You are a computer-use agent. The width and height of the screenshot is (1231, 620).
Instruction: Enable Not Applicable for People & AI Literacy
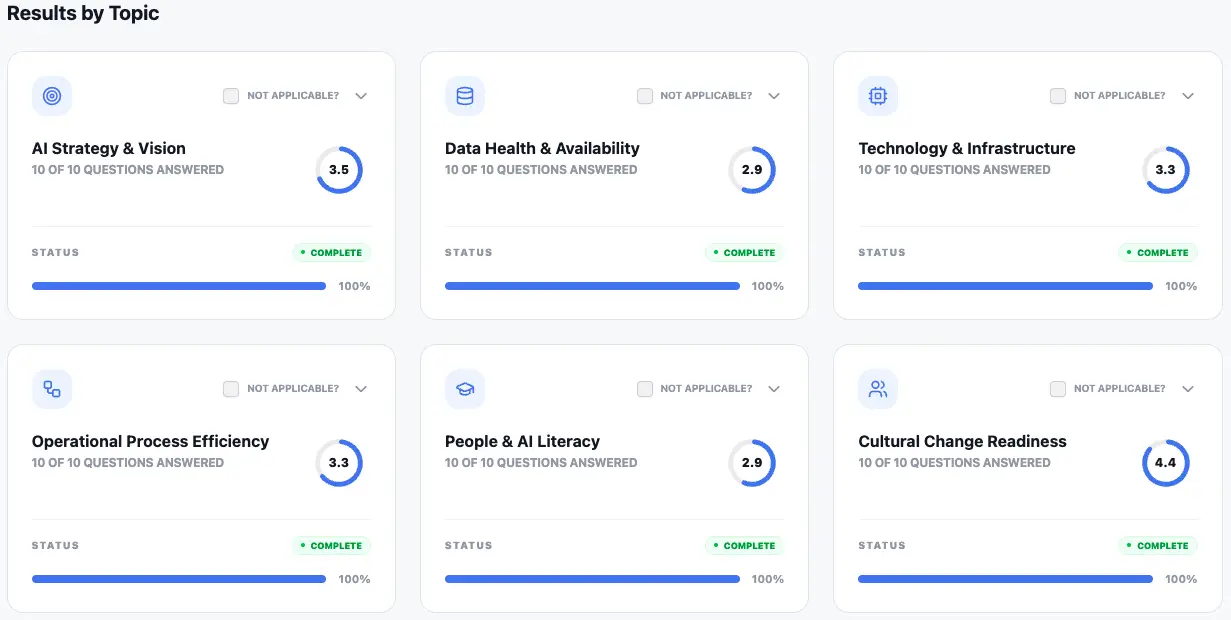[645, 389]
